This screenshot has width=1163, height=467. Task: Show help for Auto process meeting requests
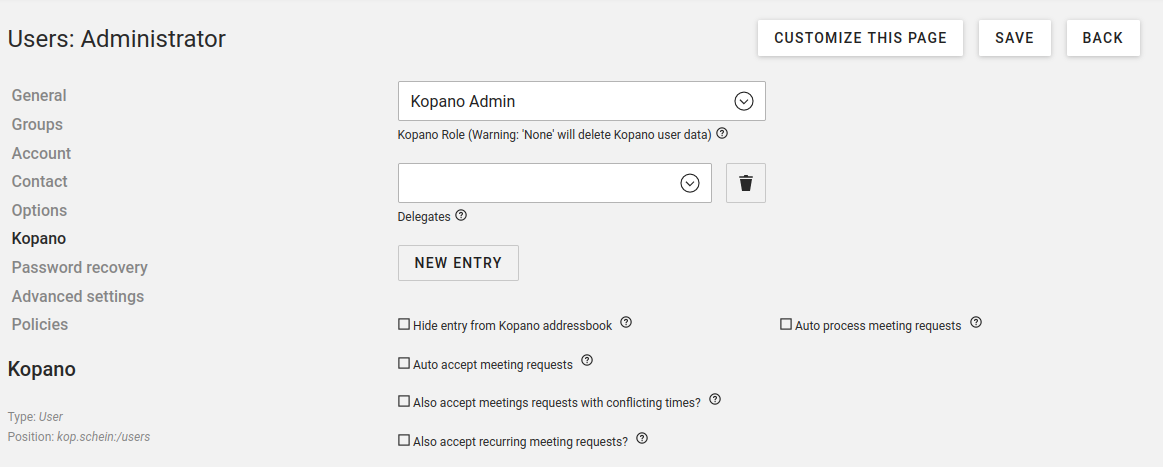coord(976,322)
